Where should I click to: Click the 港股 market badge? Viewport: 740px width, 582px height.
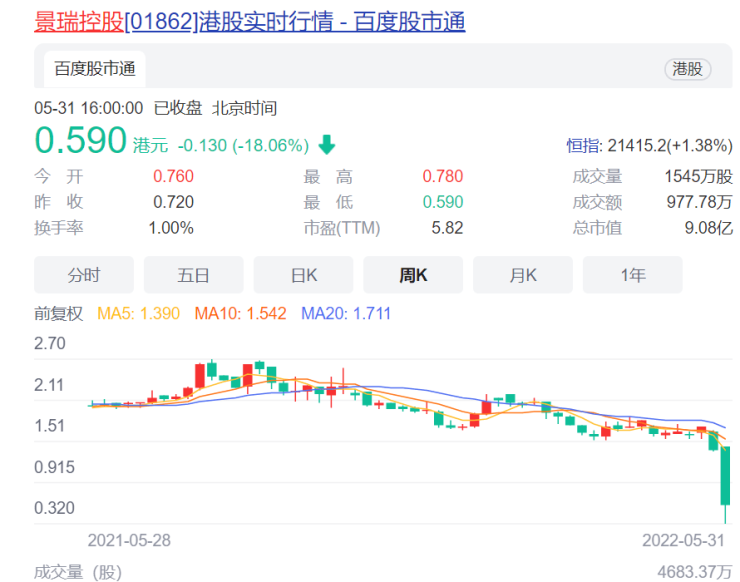[687, 69]
